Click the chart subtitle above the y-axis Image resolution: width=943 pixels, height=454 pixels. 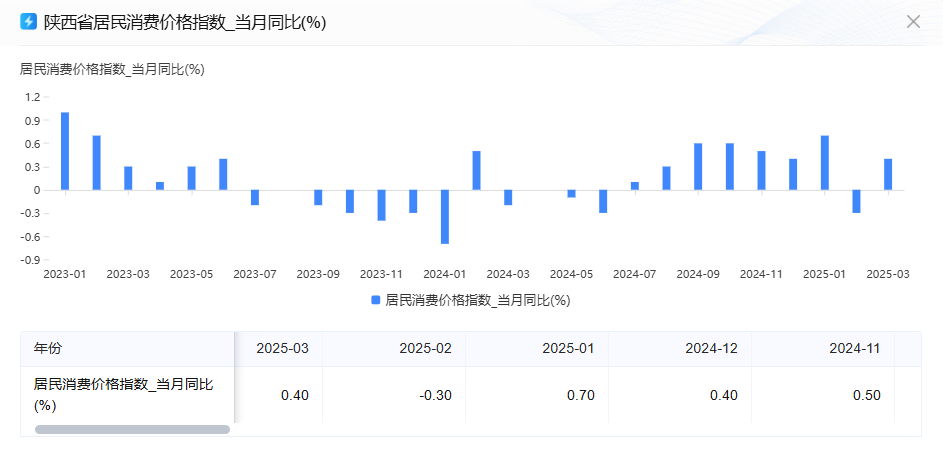(x=112, y=70)
